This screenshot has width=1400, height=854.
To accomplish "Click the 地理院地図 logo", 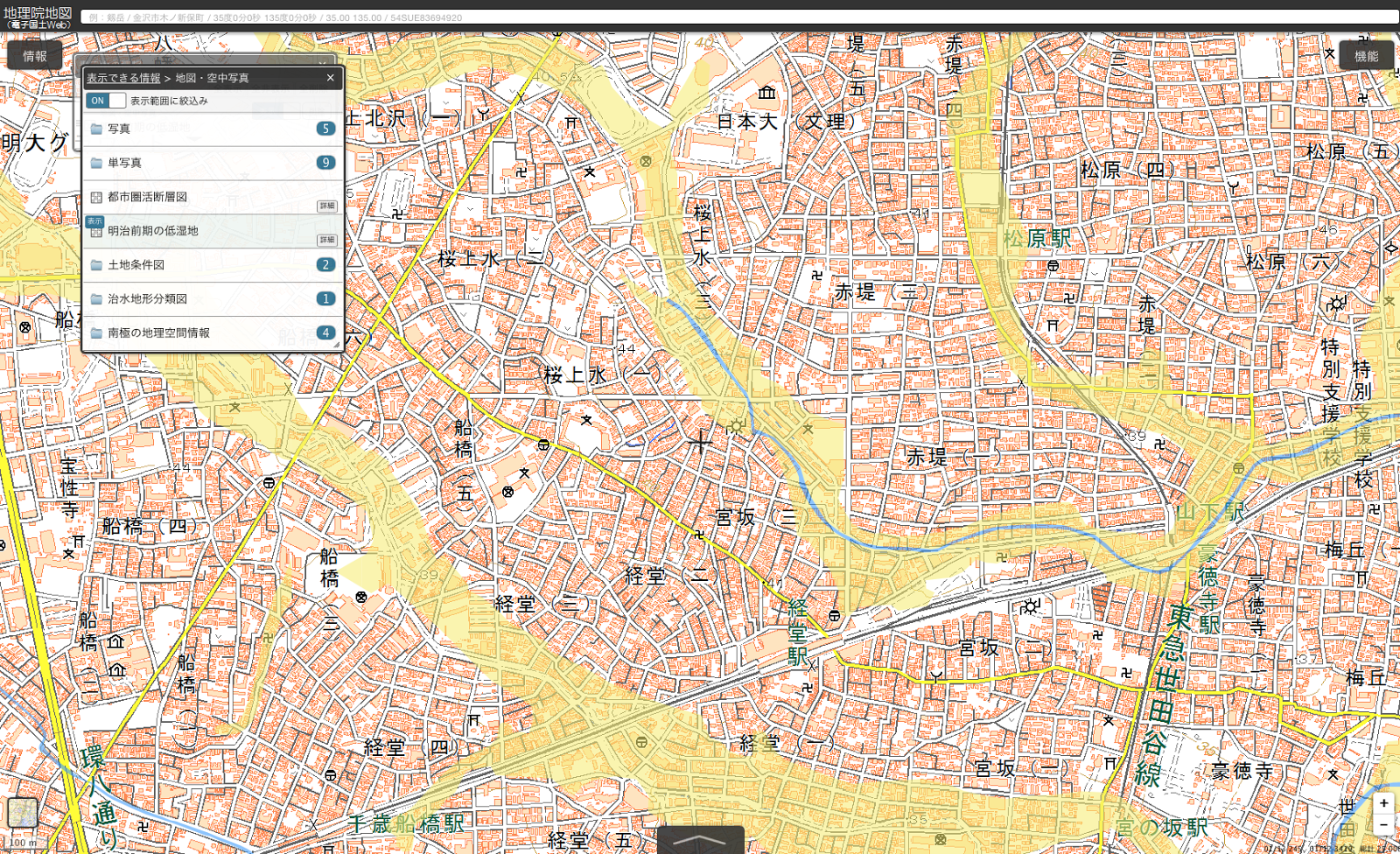I will point(38,17).
